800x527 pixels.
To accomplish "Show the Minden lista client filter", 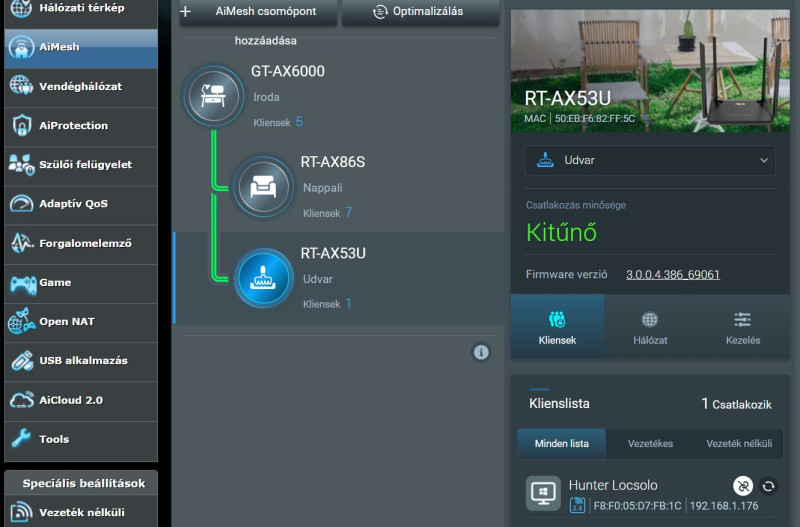I will pos(561,443).
